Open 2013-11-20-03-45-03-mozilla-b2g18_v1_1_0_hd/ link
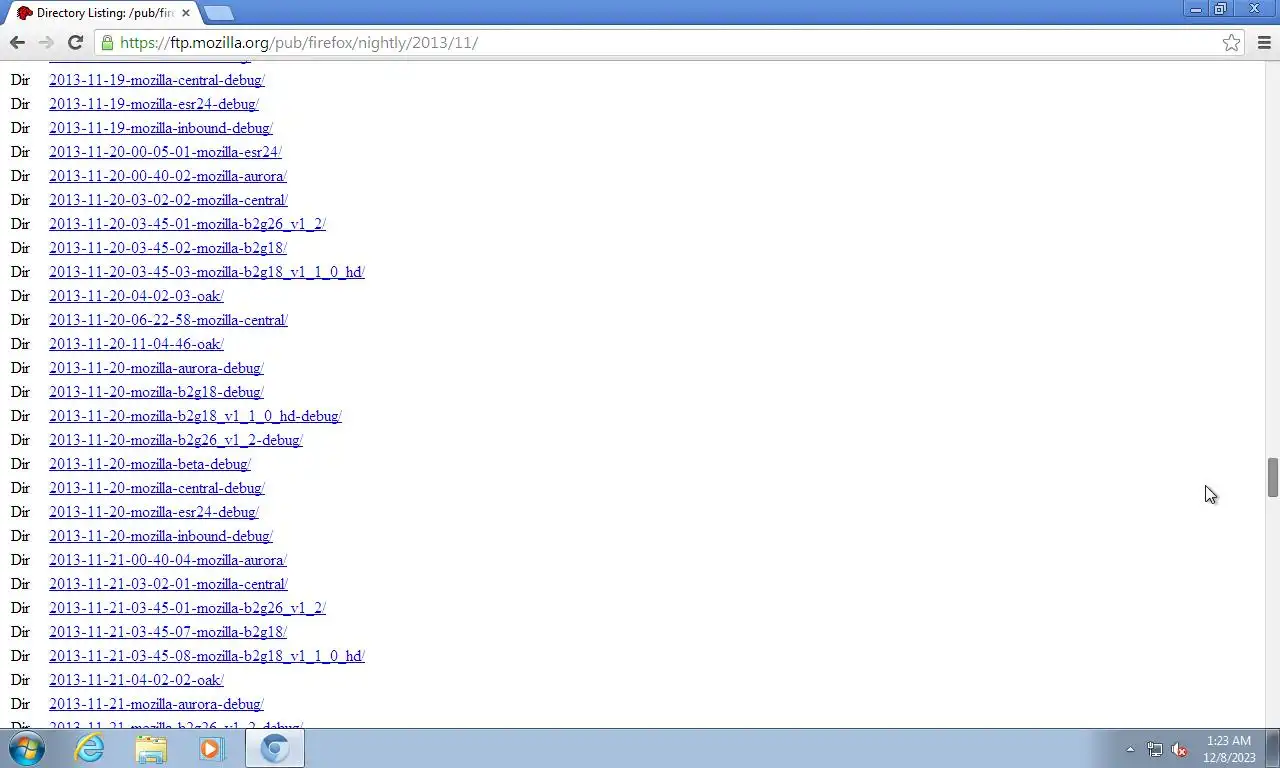The width and height of the screenshot is (1280, 768). [x=207, y=272]
